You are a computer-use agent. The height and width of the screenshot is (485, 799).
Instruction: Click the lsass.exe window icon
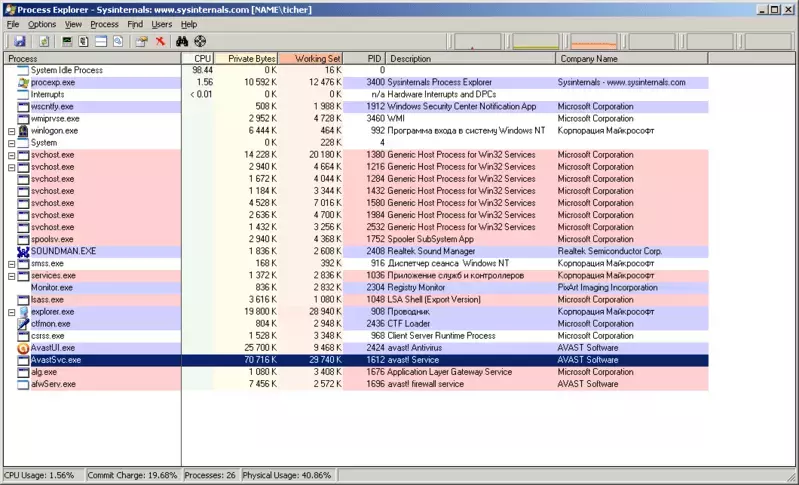coord(23,300)
